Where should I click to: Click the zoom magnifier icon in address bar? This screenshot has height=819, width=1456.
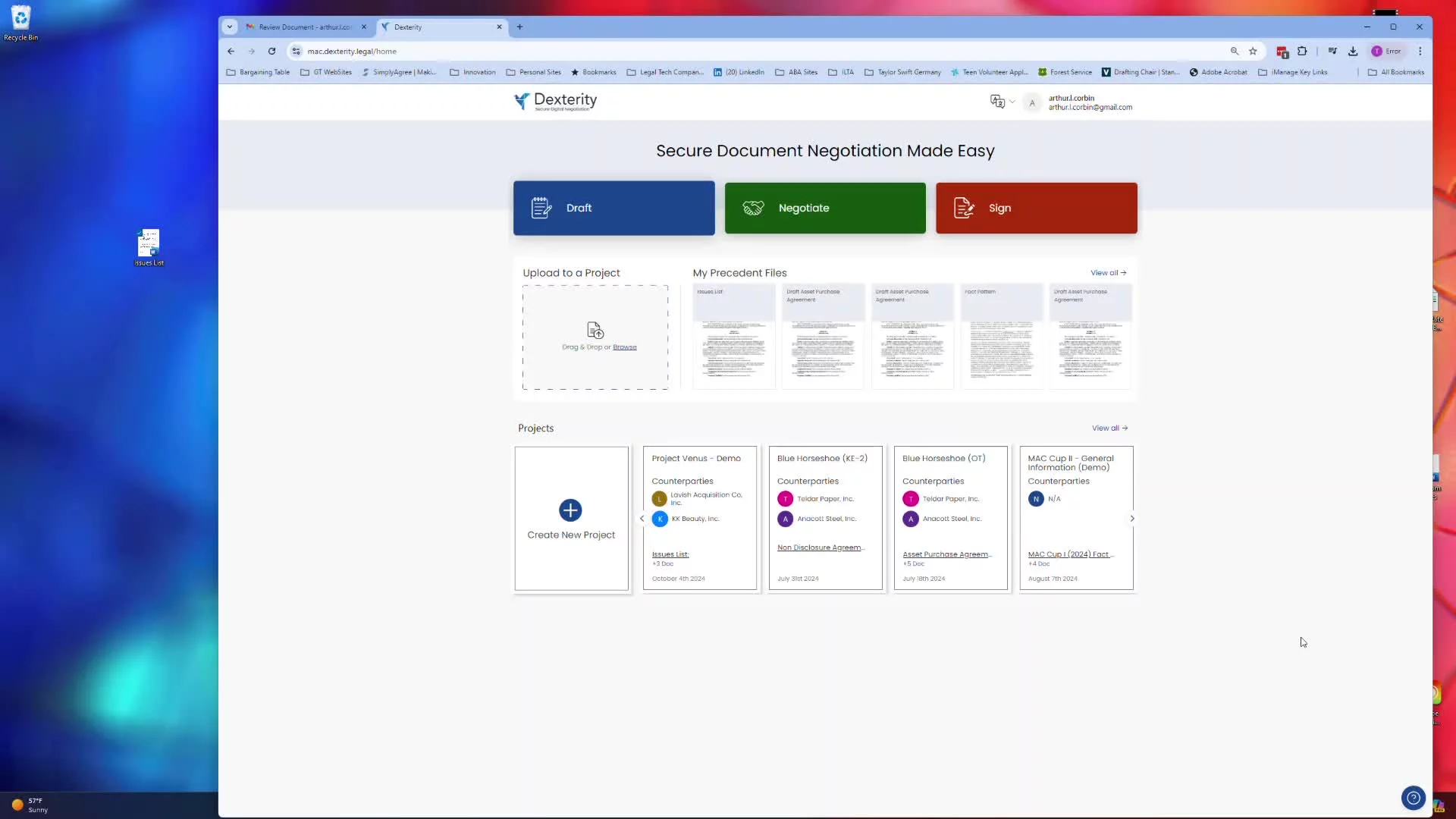pos(1235,52)
